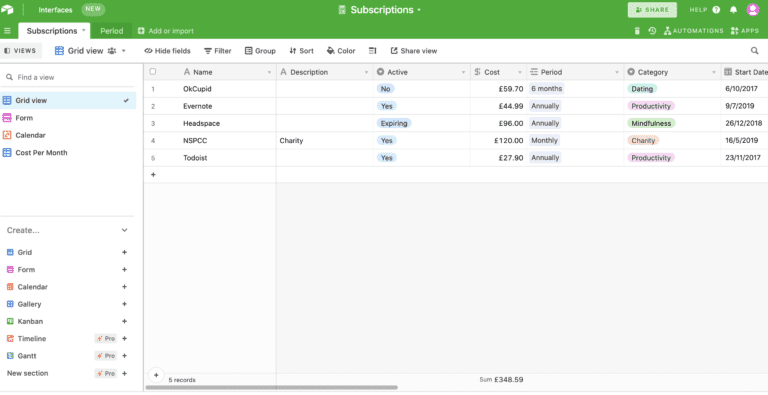The image size is (768, 395).
Task: Open the user account avatar
Action: pos(752,9)
